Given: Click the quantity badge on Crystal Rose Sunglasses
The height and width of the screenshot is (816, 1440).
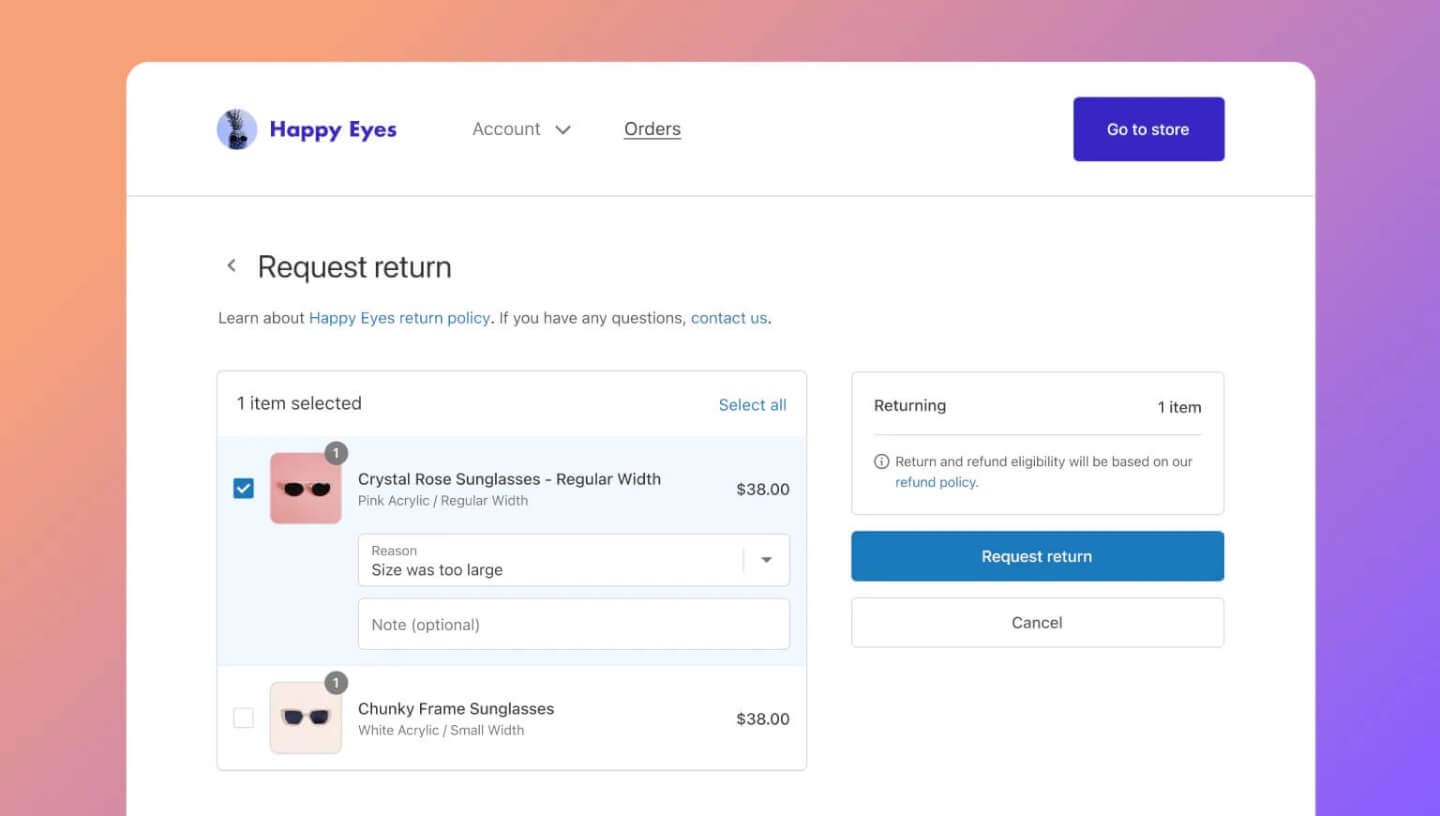Looking at the screenshot, I should (336, 453).
